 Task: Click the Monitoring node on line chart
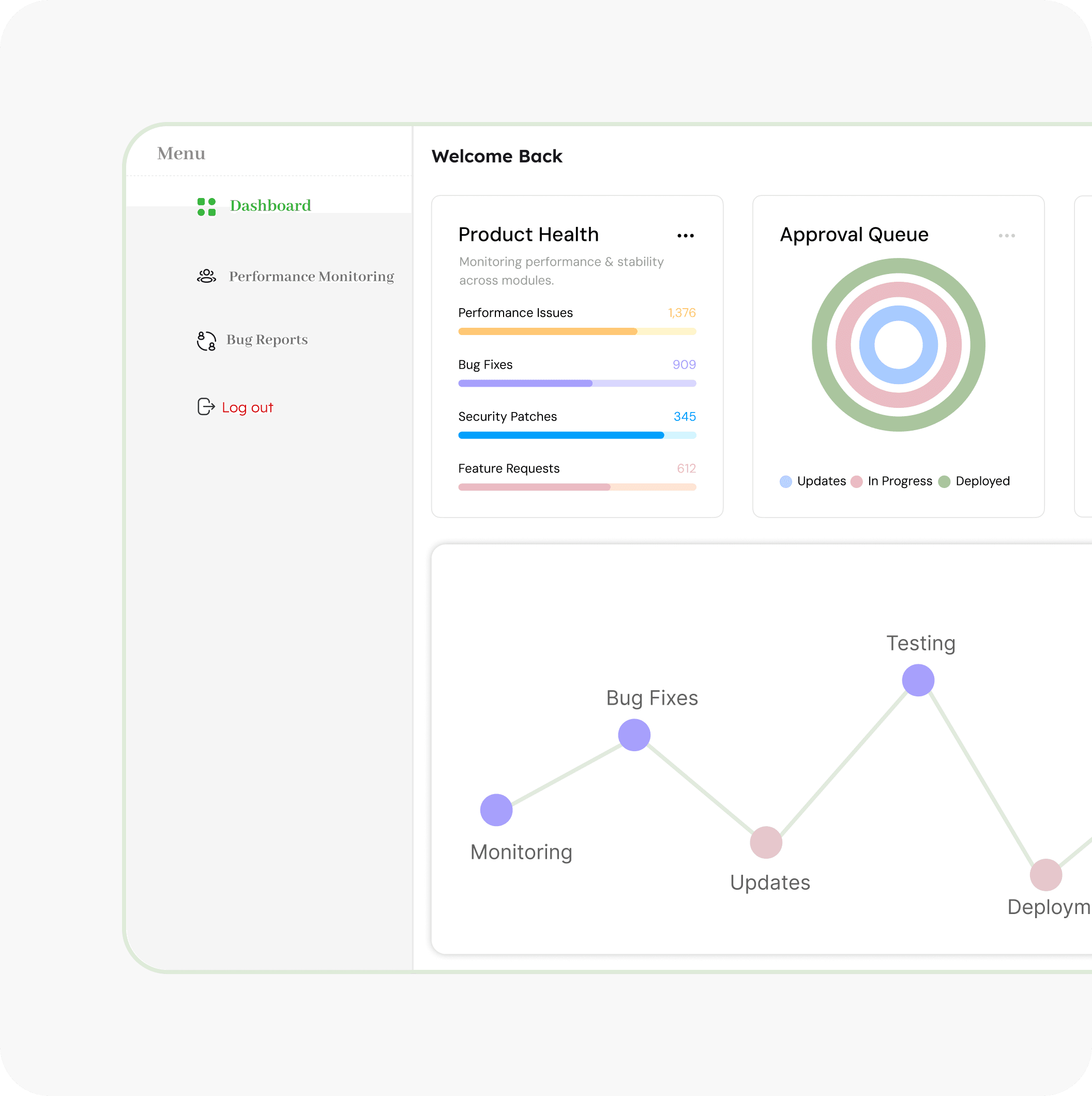(496, 810)
